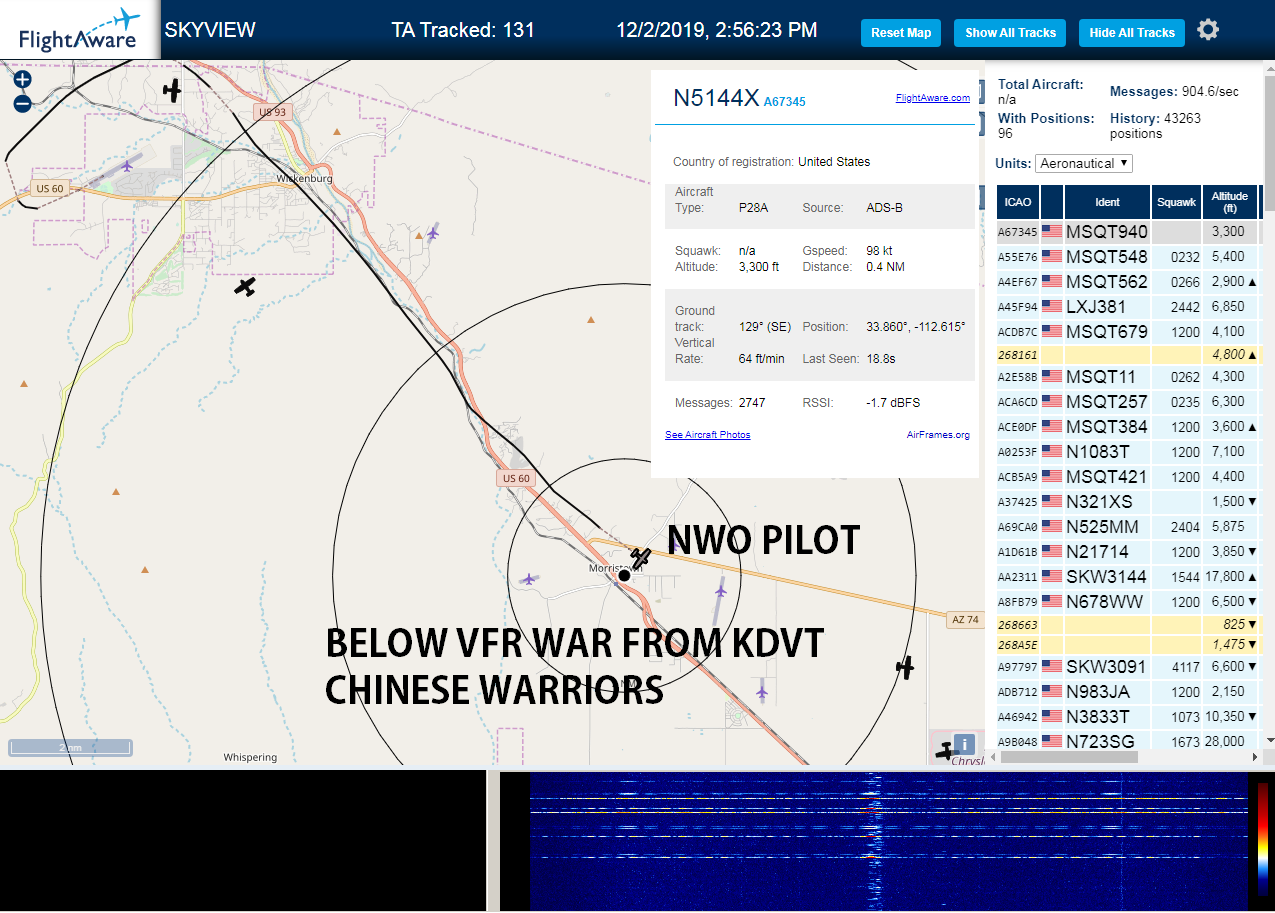Viewport: 1275px width, 913px height.
Task: Open the settings gear in header
Action: coord(1208,30)
